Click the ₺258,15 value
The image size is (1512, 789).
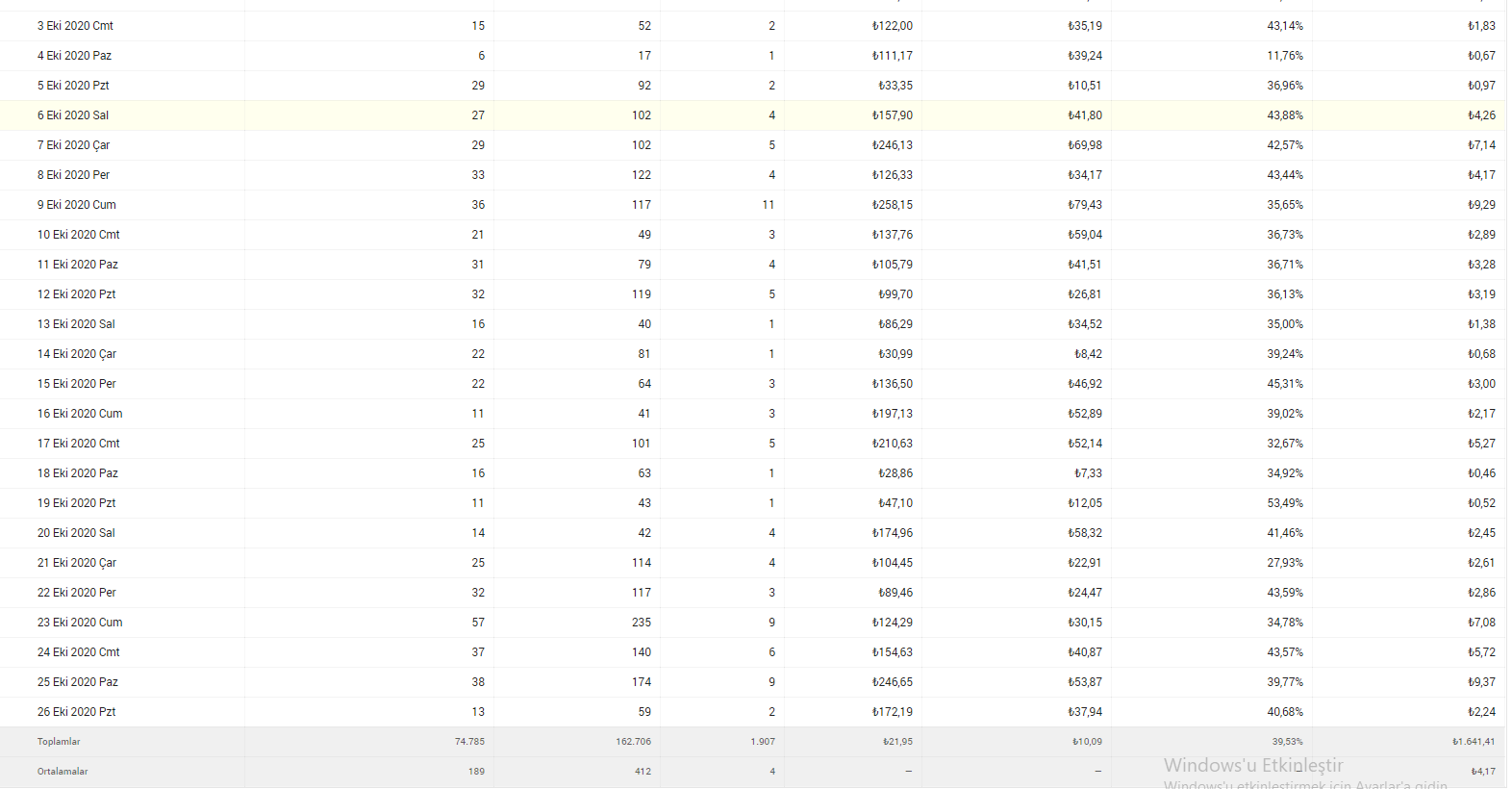(893, 205)
